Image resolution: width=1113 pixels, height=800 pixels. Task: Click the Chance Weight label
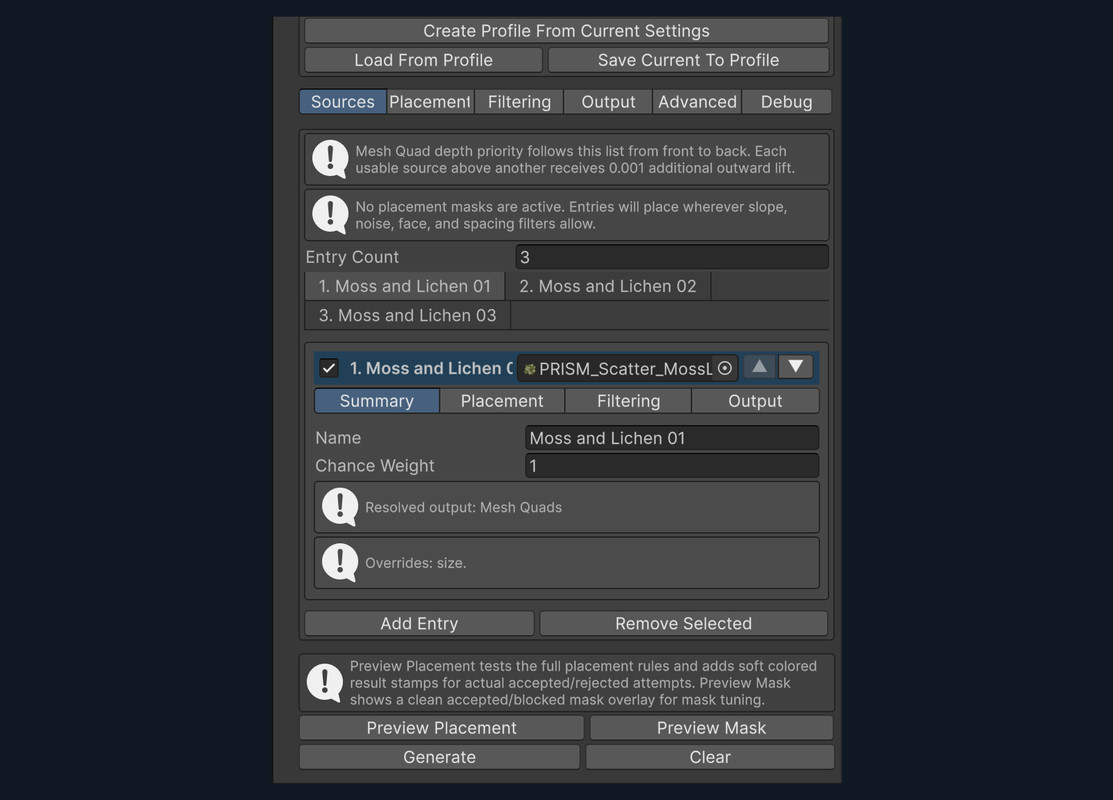(x=375, y=466)
